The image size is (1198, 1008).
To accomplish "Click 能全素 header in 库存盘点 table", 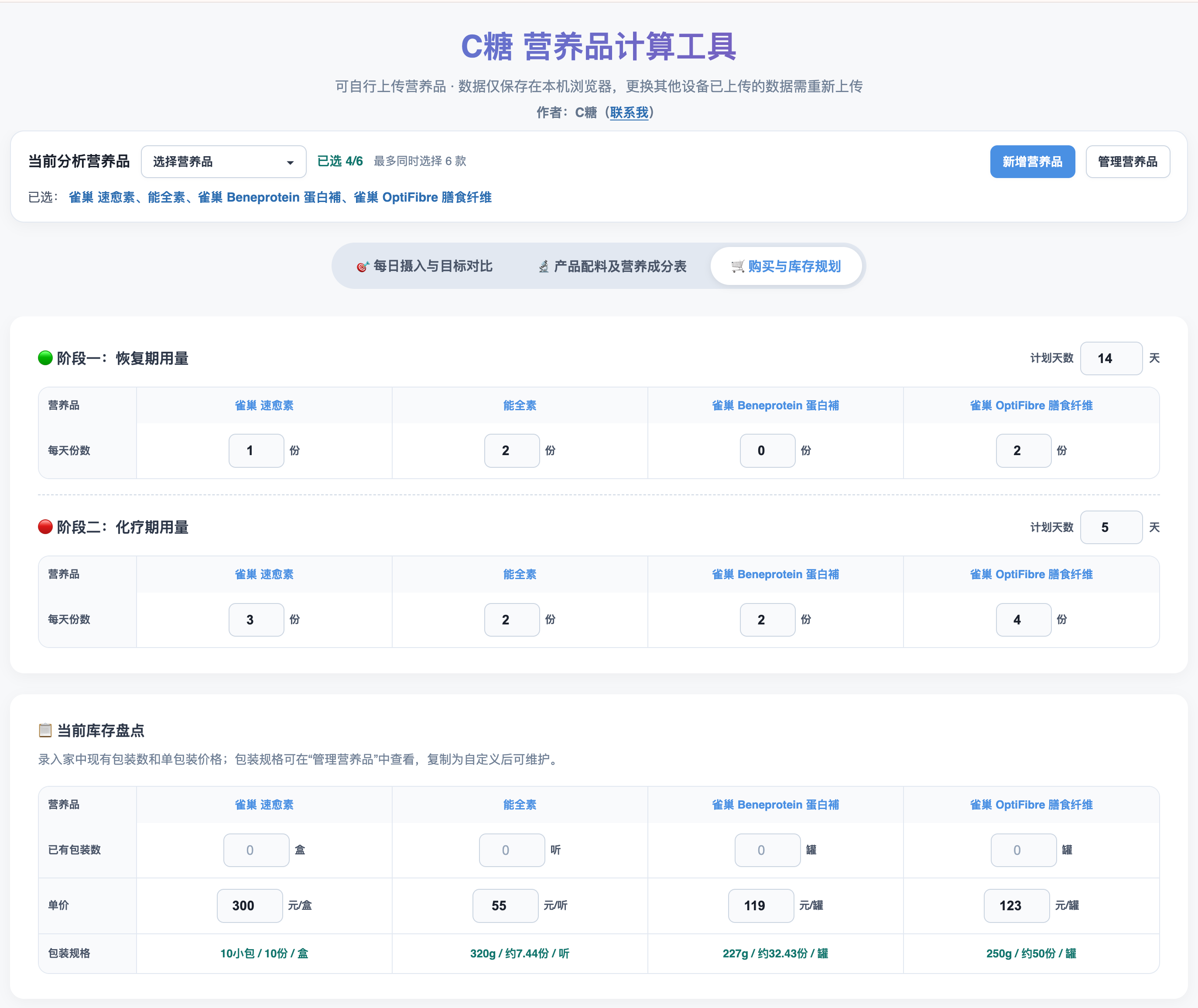I will [x=519, y=805].
